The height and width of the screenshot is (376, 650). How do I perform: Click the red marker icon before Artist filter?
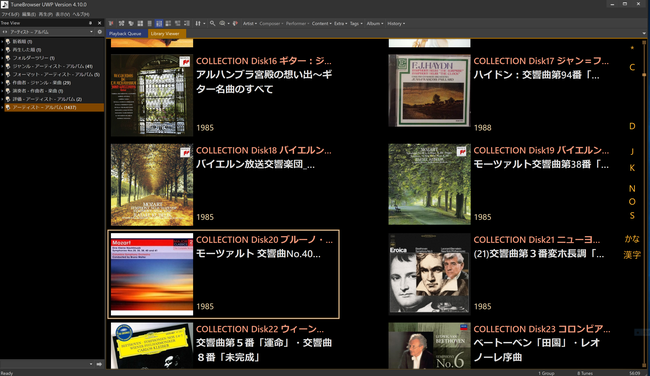[x=235, y=23]
